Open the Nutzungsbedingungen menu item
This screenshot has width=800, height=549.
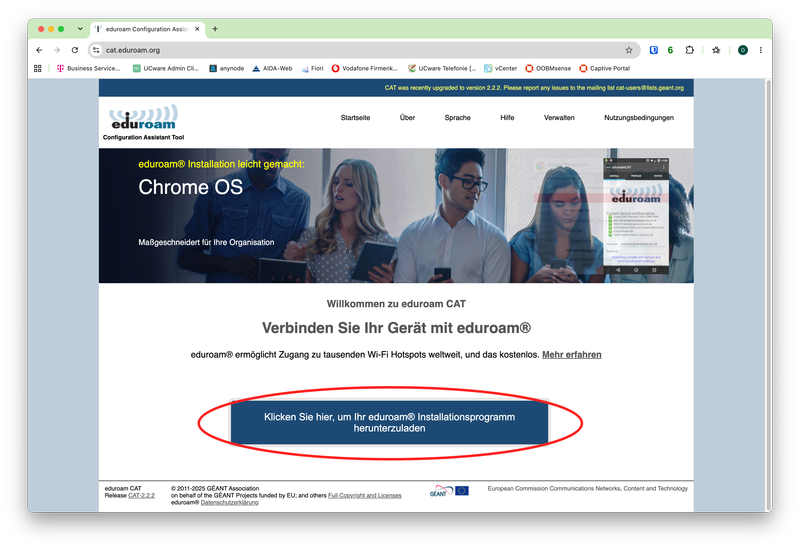click(639, 118)
